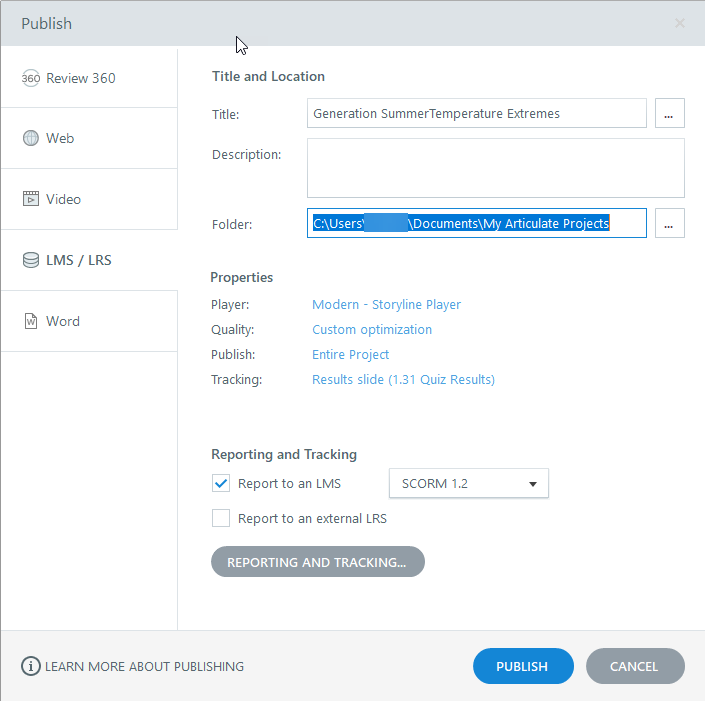Screen dimensions: 705x701
Task: Click the Publish button
Action: [522, 666]
